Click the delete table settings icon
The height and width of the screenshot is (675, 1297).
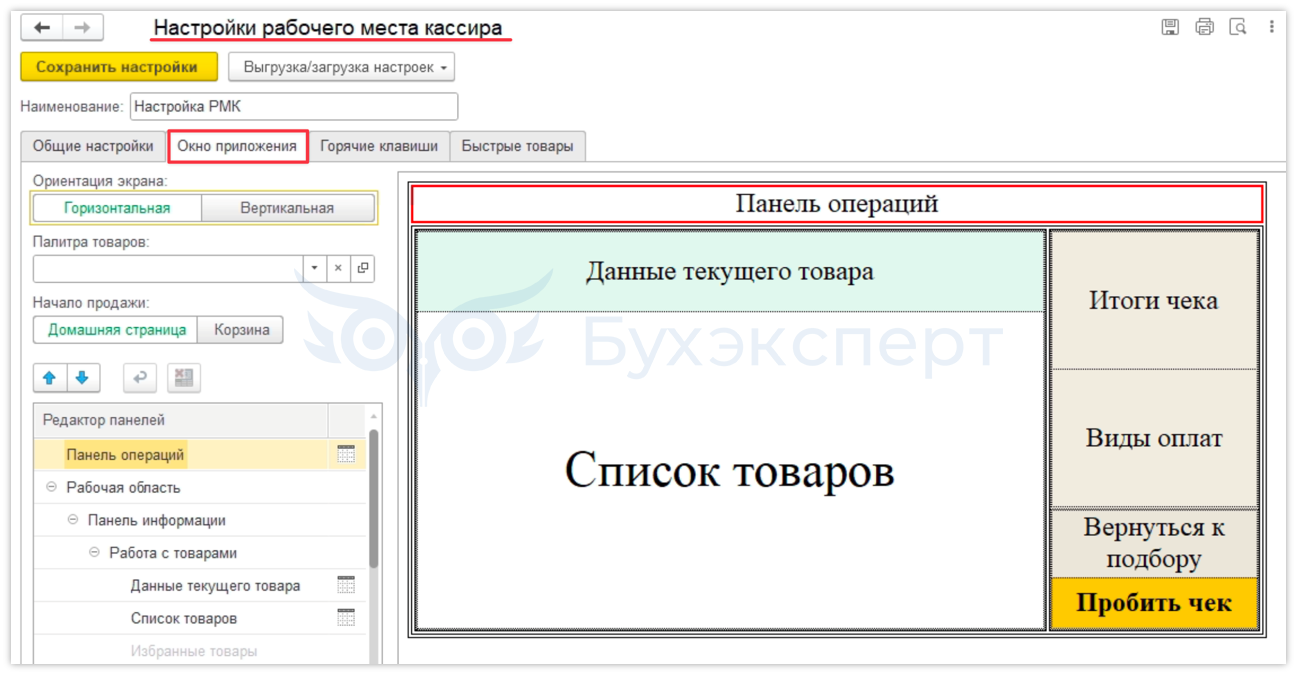pos(184,378)
